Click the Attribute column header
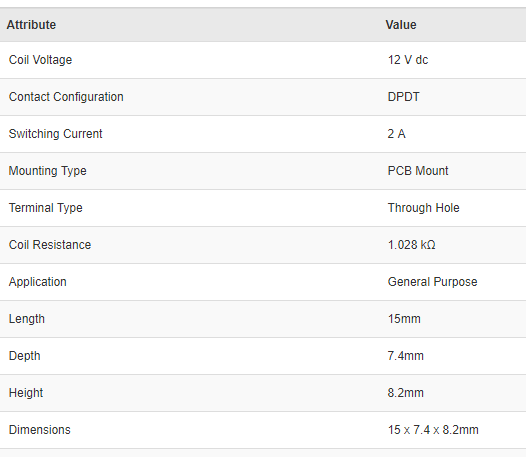The width and height of the screenshot is (526, 457). [31, 25]
